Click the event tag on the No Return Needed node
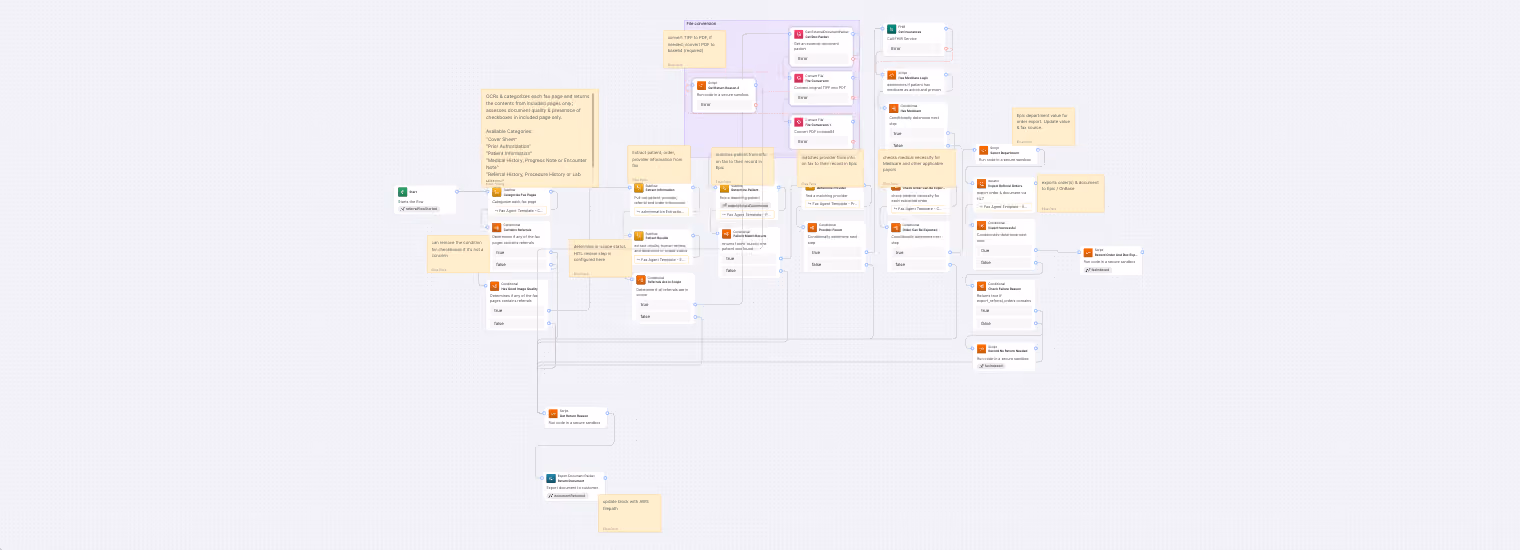 pyautogui.click(x=990, y=365)
